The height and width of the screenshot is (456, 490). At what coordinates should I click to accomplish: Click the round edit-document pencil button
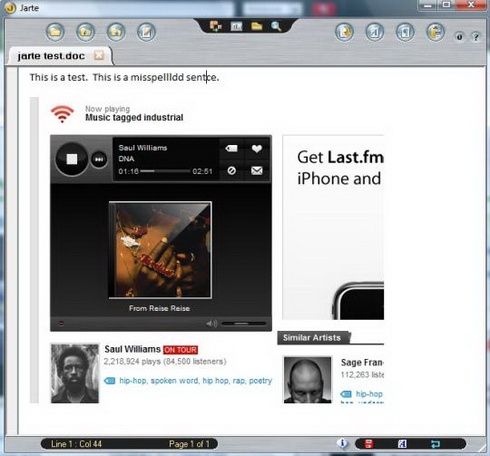146,32
